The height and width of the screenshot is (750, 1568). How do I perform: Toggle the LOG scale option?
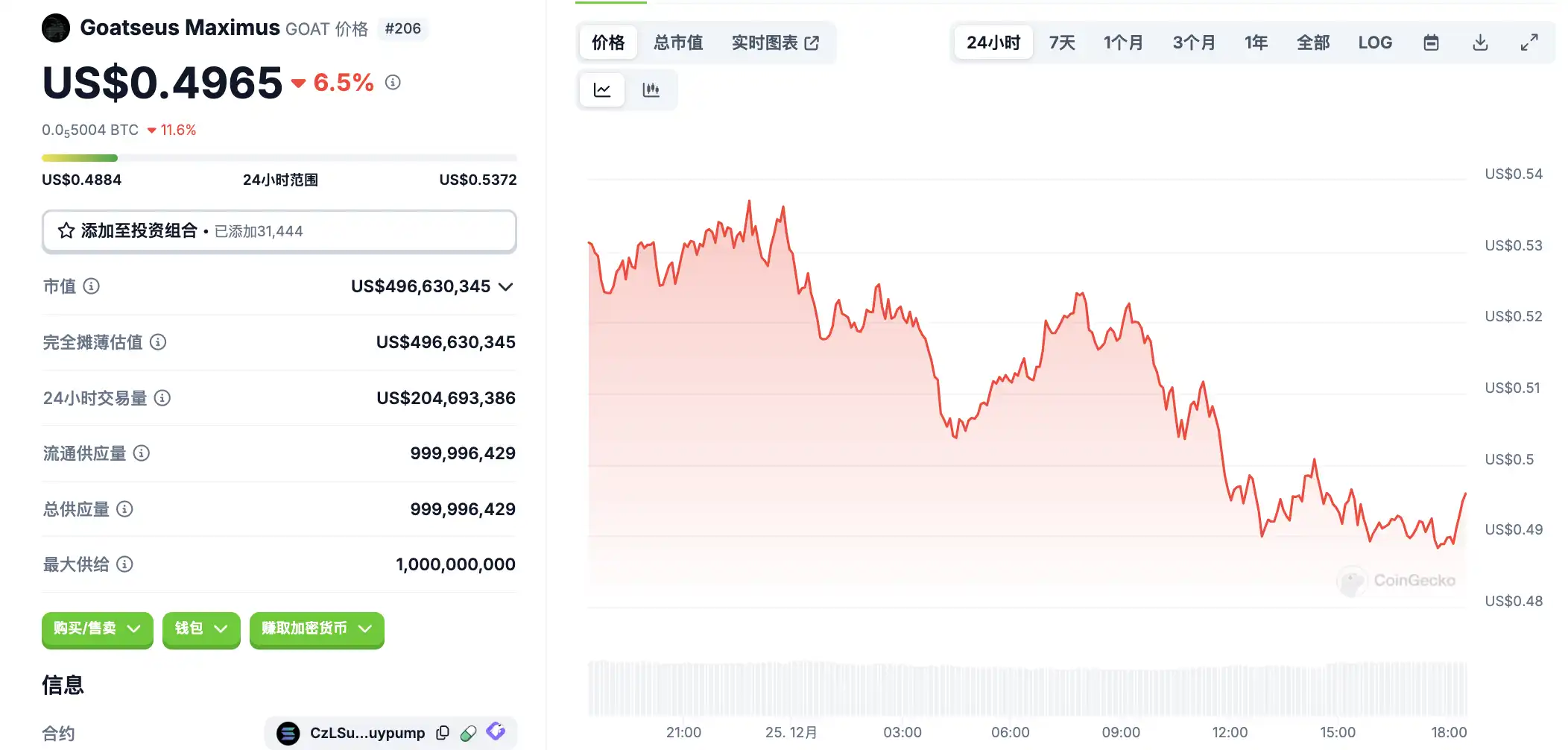click(1374, 42)
